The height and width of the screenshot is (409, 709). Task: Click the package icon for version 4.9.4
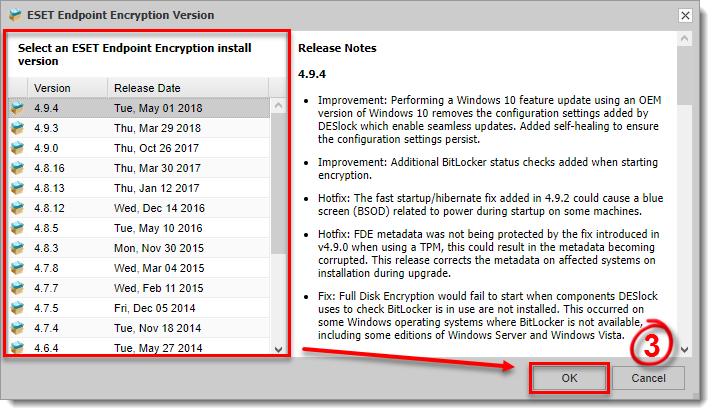tap(18, 108)
